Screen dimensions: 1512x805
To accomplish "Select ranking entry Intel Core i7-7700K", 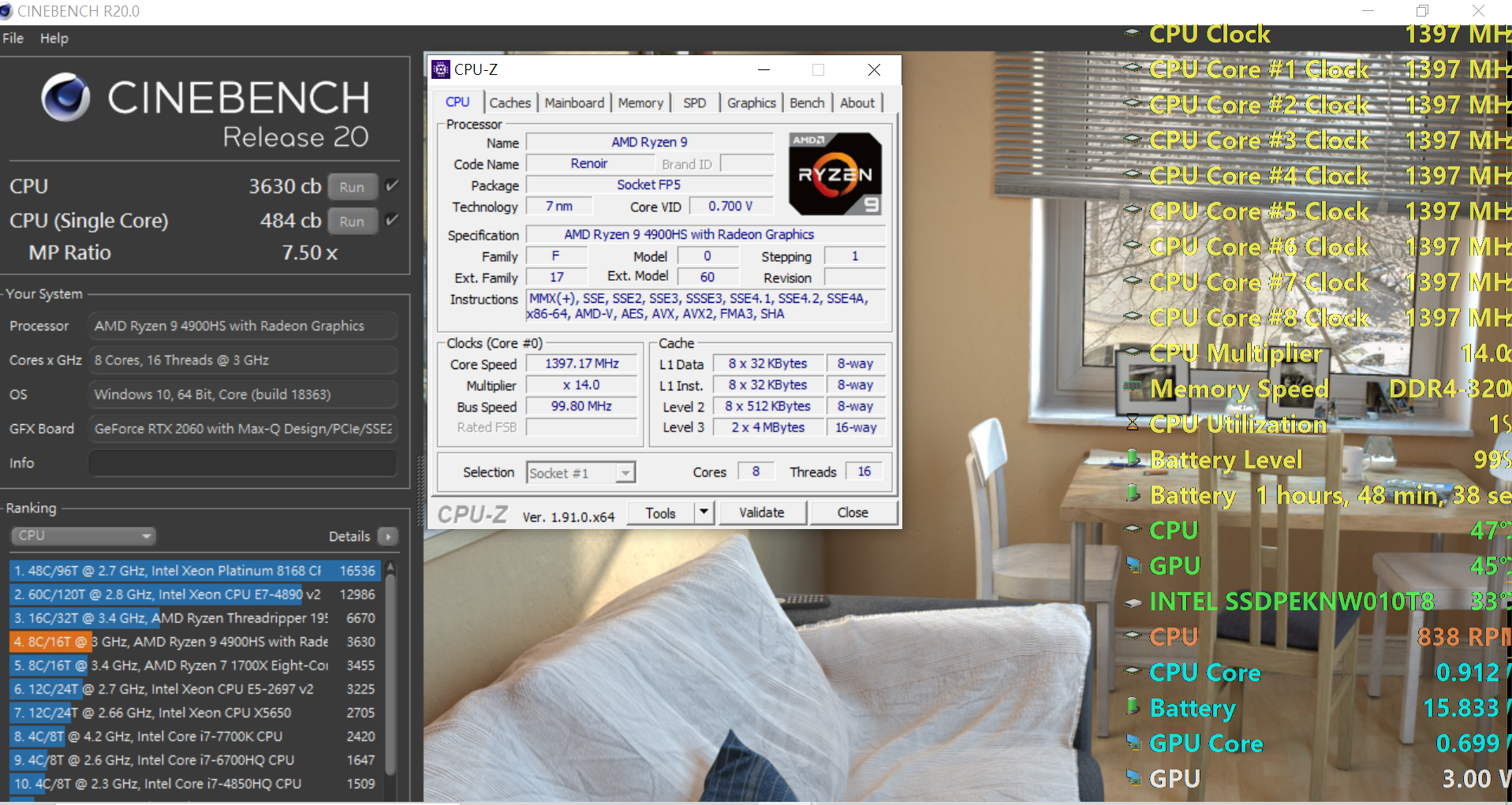I will point(195,736).
